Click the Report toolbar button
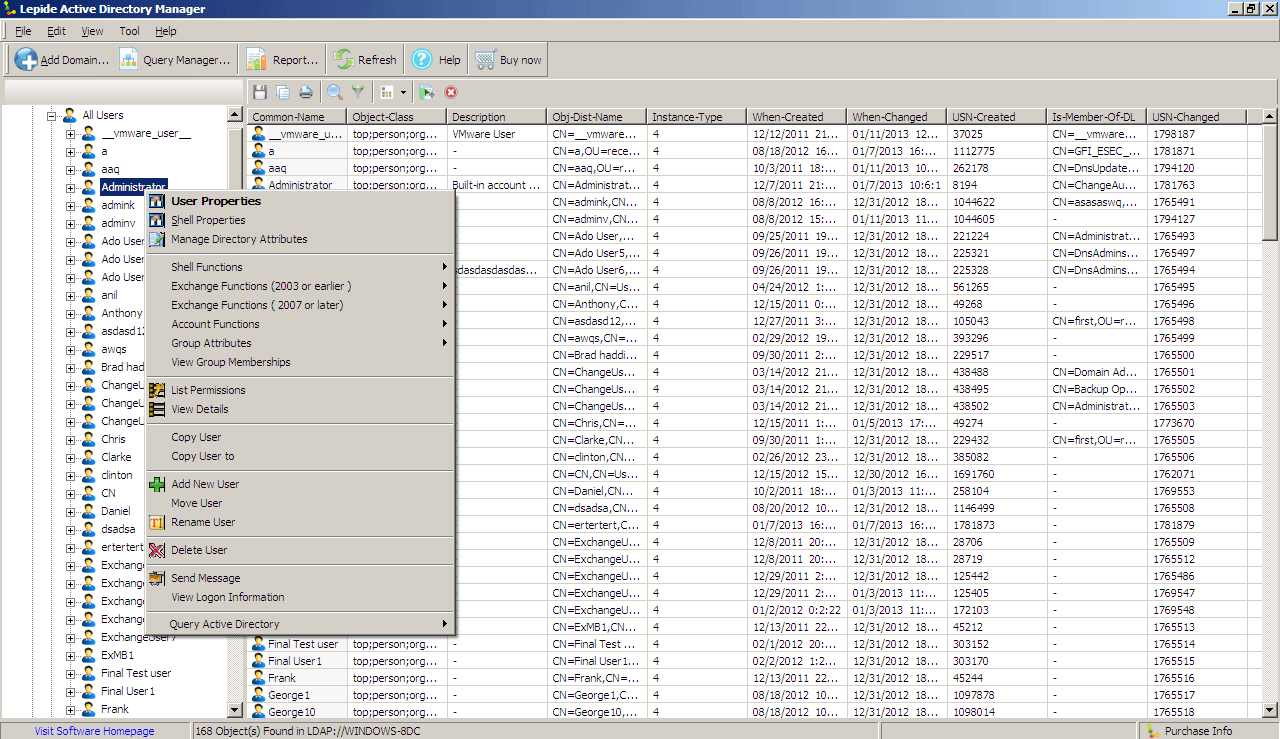This screenshot has width=1280, height=739. (283, 60)
